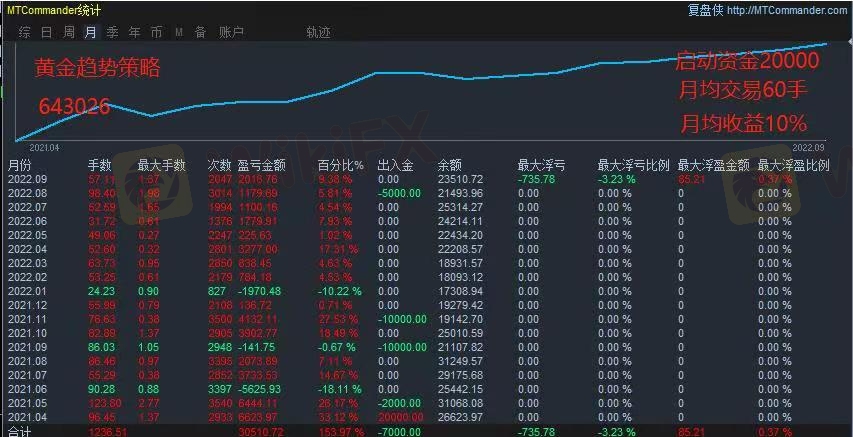Open the 备 tab

pyautogui.click(x=200, y=32)
